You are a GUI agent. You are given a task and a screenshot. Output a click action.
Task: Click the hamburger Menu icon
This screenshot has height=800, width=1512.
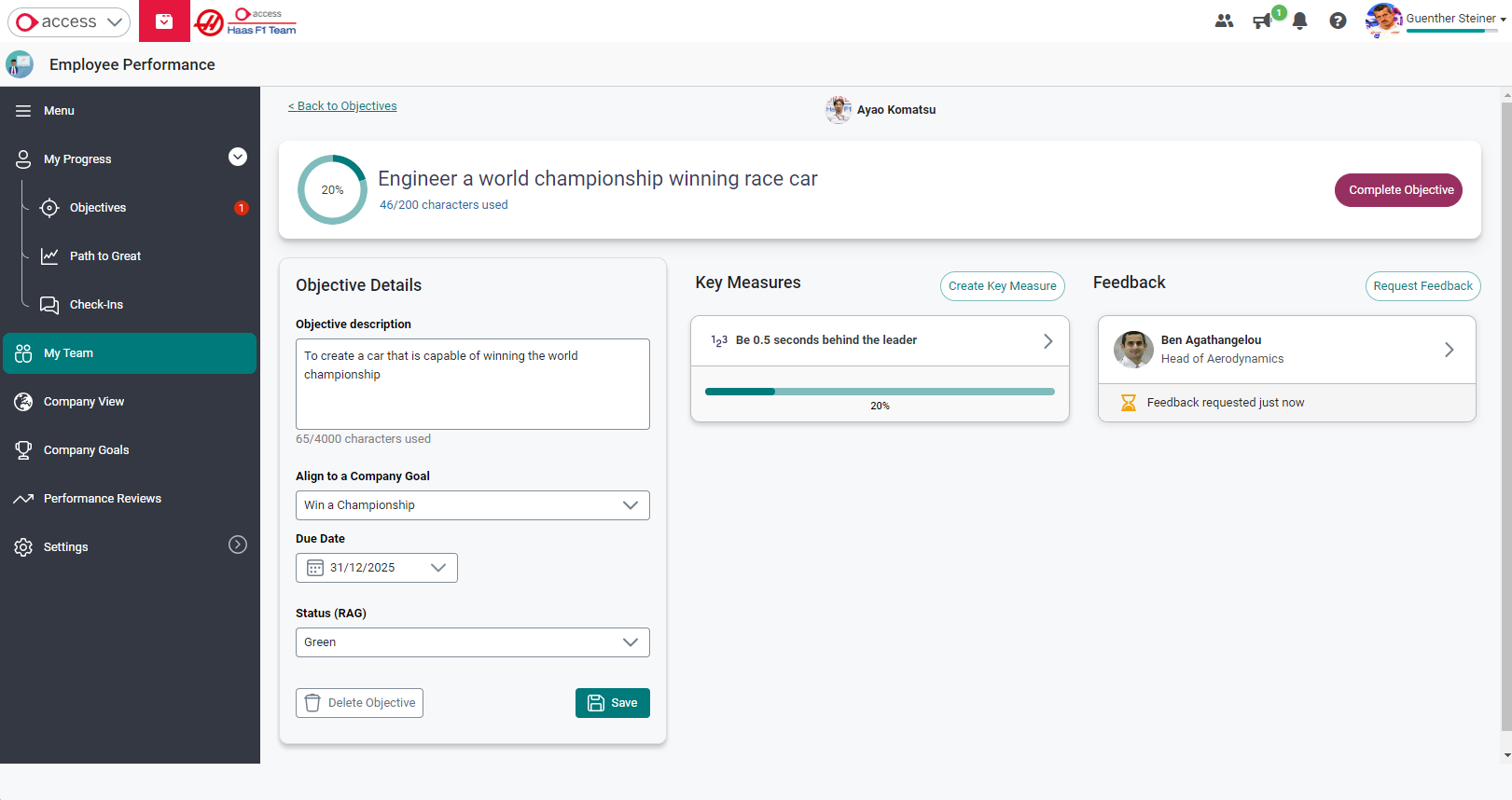point(23,111)
